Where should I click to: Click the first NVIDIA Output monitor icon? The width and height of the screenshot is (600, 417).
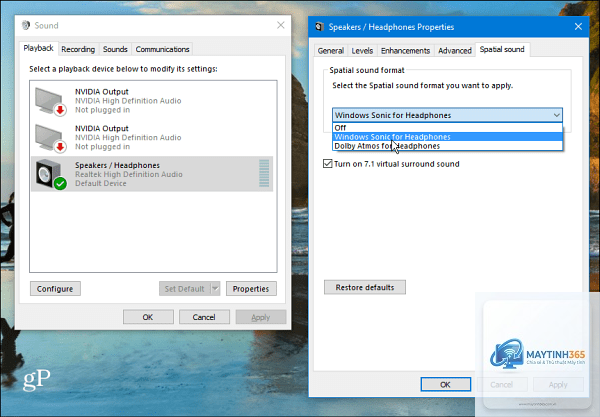coord(51,101)
